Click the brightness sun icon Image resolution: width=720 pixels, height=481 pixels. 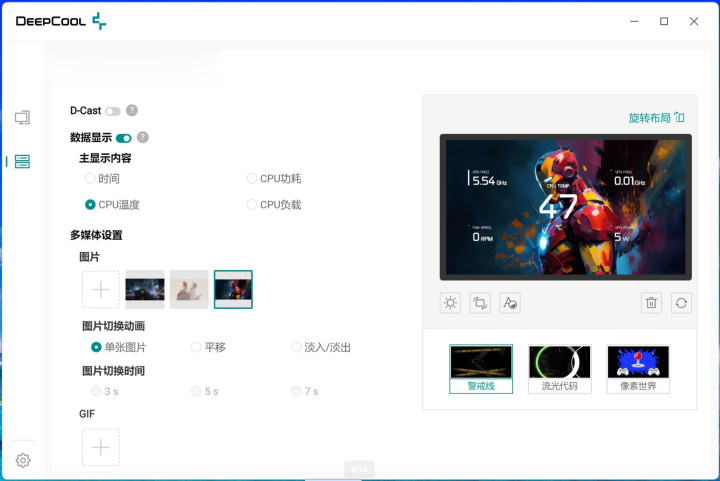pos(450,303)
